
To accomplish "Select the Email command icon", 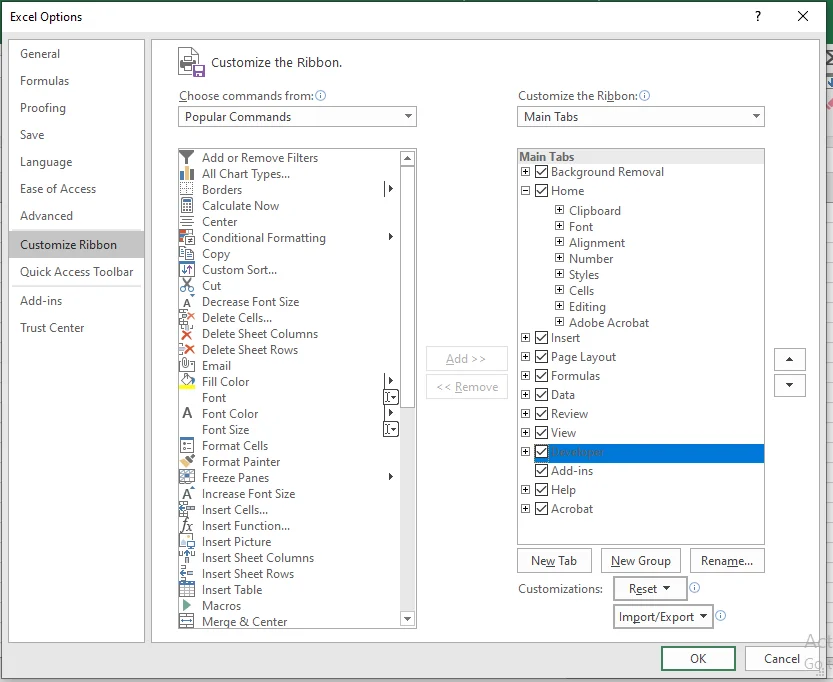I will tap(186, 365).
